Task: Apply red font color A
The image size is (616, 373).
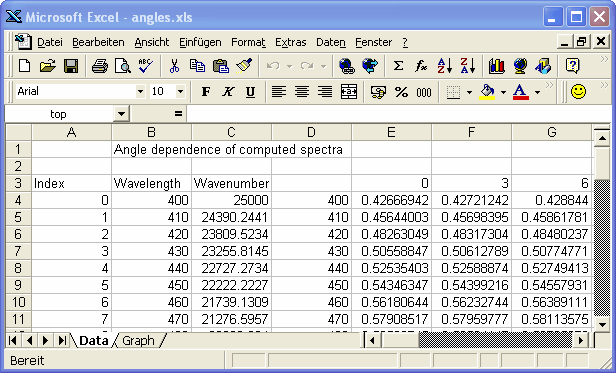Action: click(x=521, y=92)
